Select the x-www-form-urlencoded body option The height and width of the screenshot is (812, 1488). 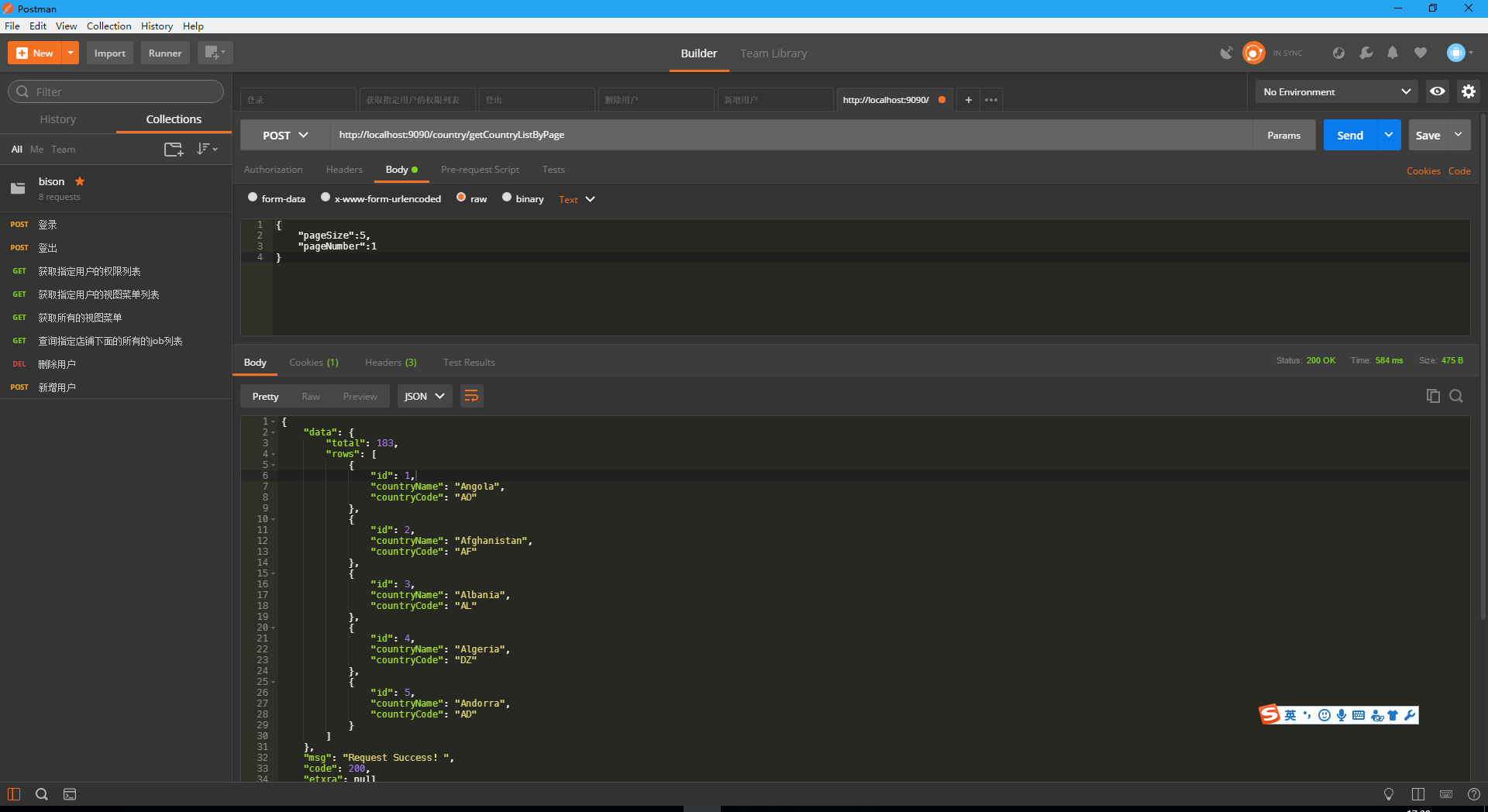(325, 198)
